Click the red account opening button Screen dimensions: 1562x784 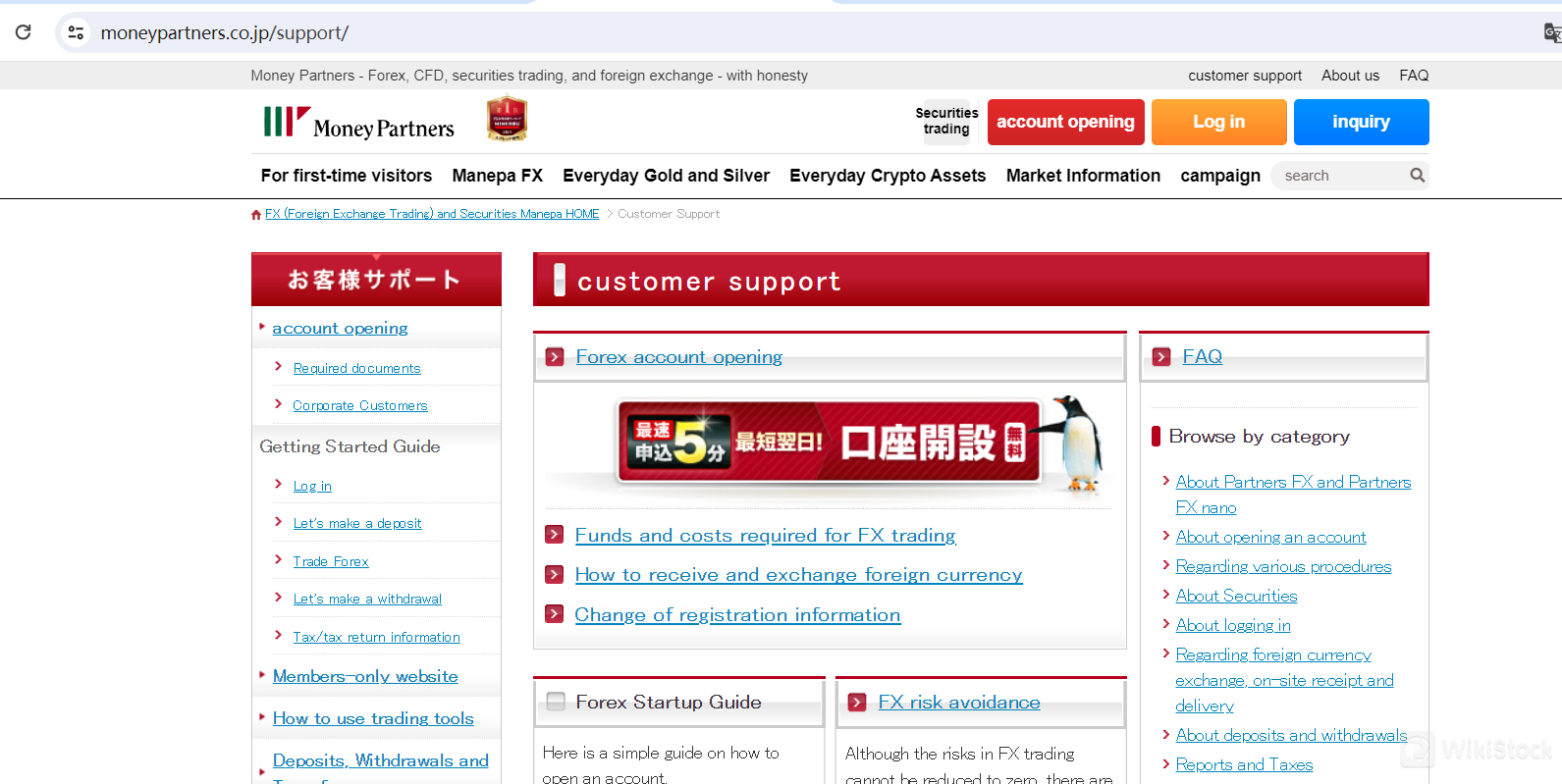[x=1065, y=122]
